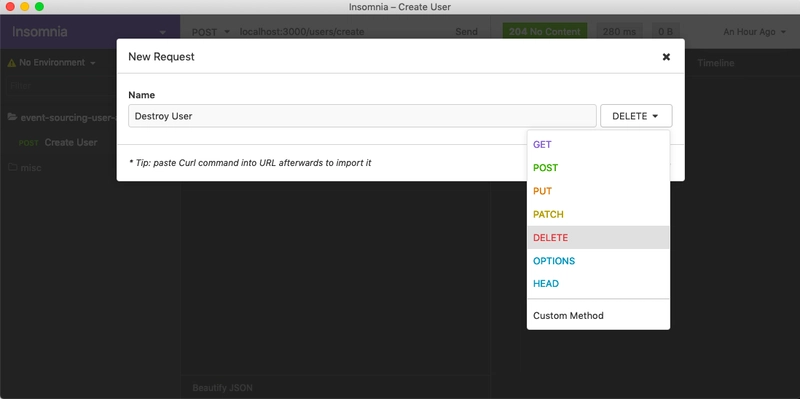
Task: Select POST from method list
Action: click(x=598, y=168)
